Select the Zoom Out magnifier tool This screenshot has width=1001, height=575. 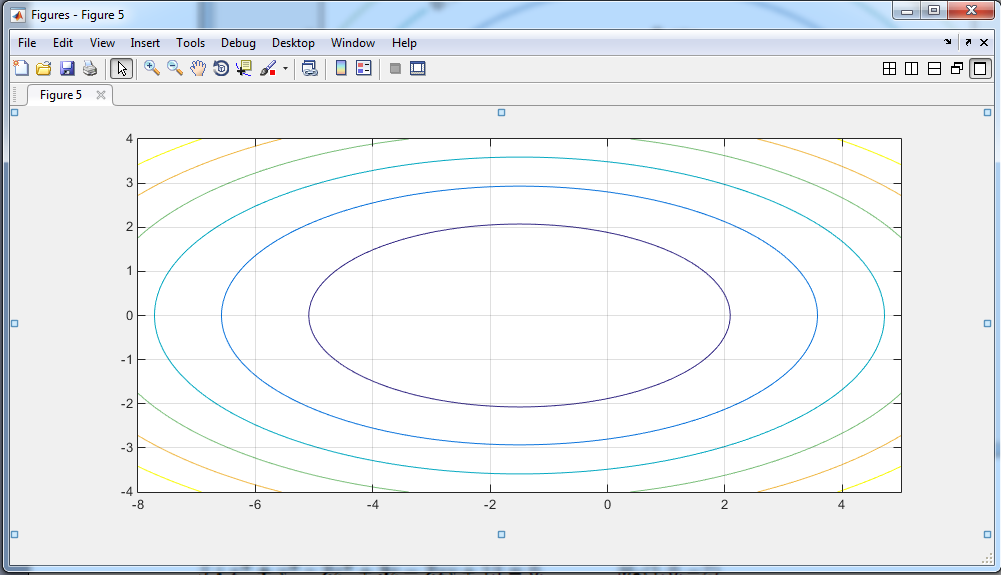coord(174,69)
